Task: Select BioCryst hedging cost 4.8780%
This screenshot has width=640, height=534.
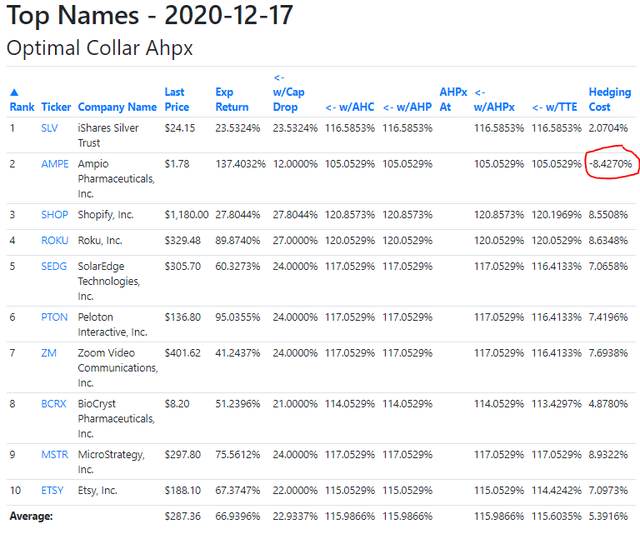Action: tap(608, 404)
